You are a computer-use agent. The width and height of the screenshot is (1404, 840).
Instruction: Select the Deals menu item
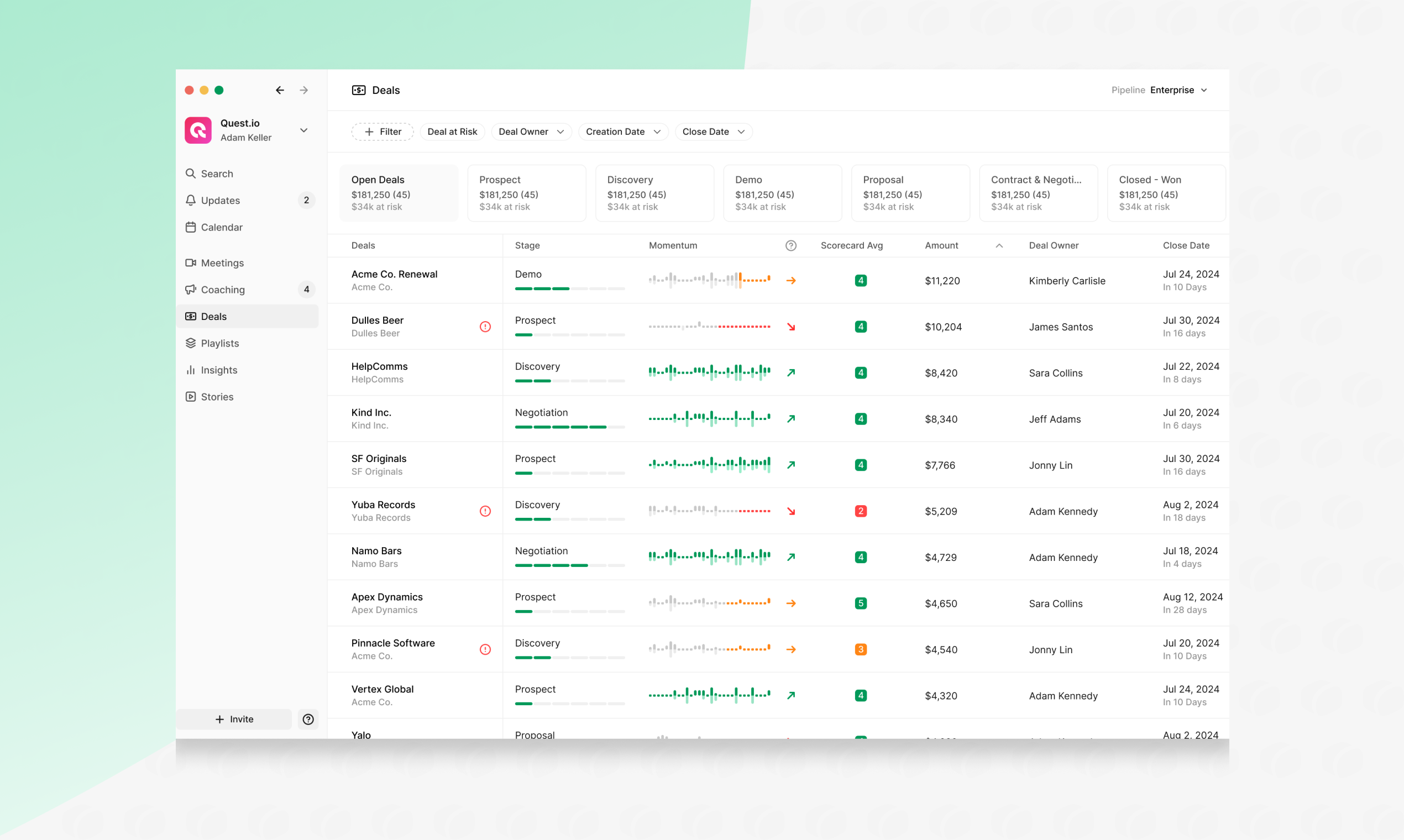pyautogui.click(x=215, y=316)
